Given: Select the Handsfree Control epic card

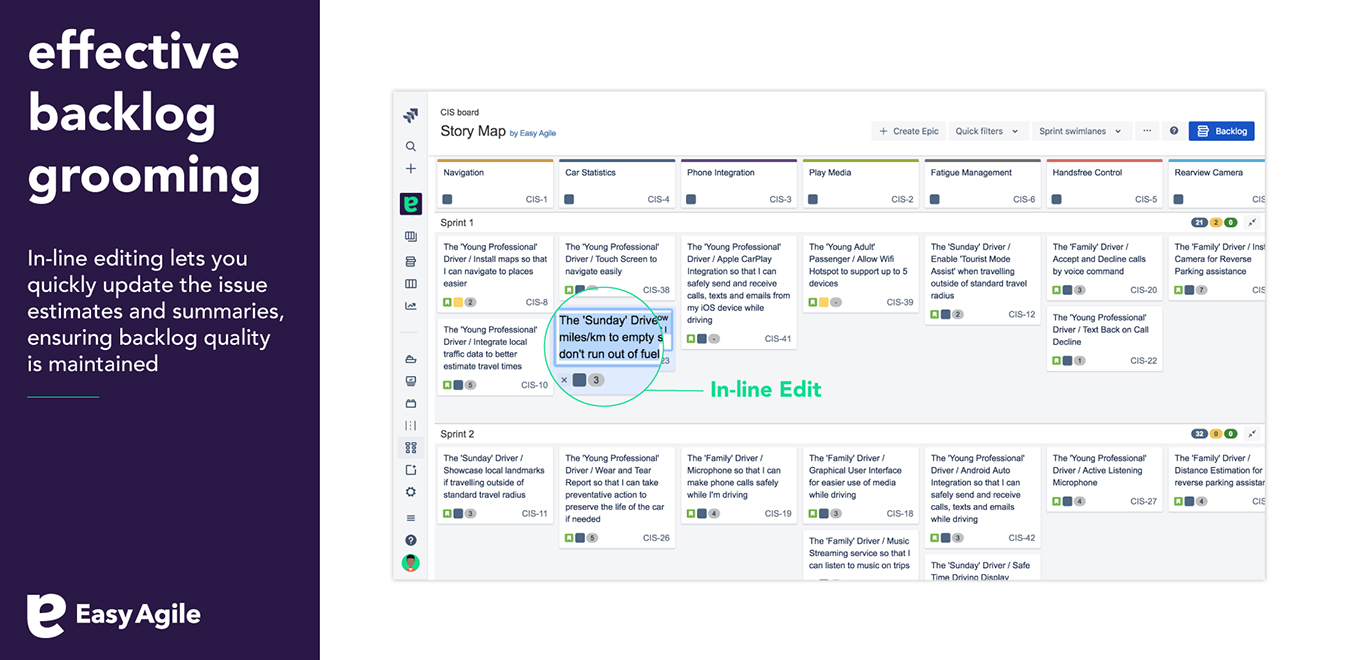Looking at the screenshot, I should (1105, 184).
